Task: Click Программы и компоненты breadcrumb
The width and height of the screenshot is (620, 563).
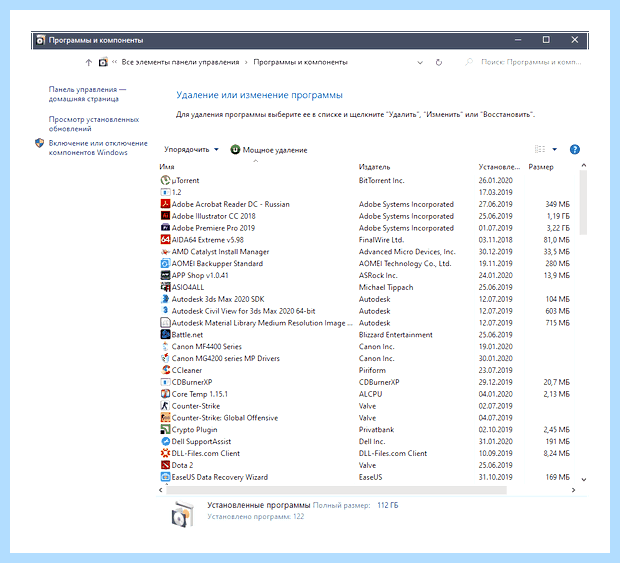Action: (x=301, y=62)
